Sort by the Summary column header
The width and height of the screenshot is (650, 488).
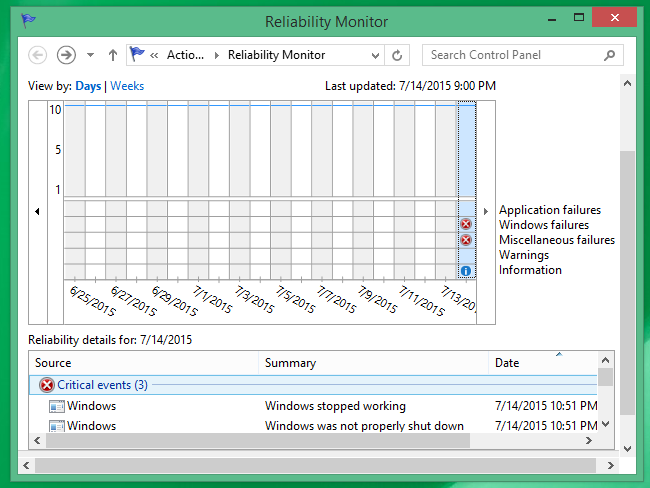click(290, 363)
